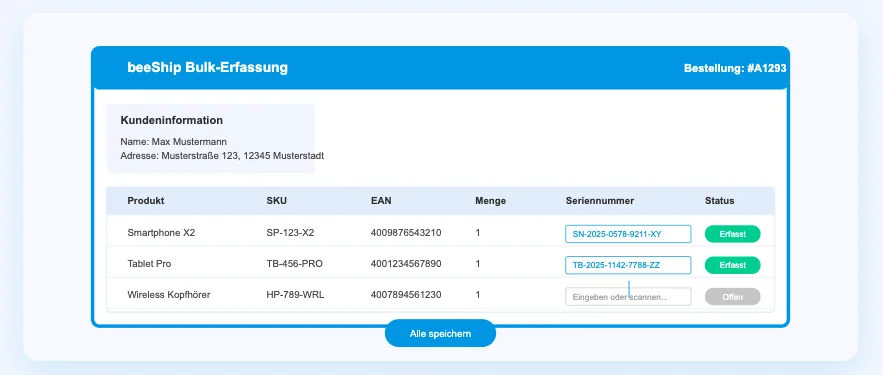Select the Name: Max Mustermann line
Image resolution: width=883 pixels, height=375 pixels.
click(173, 141)
